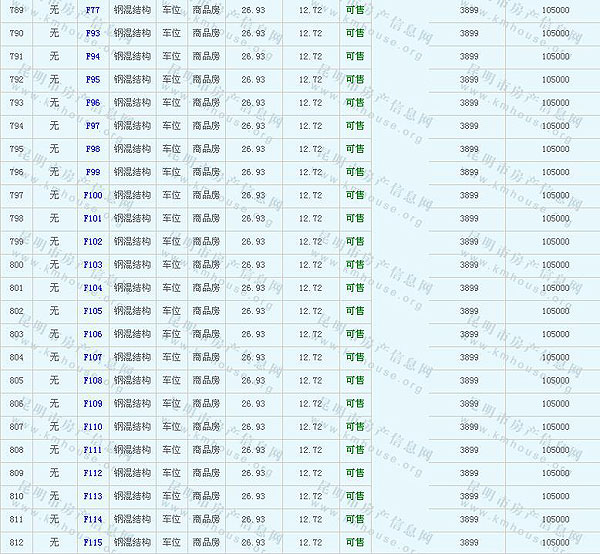Image resolution: width=600 pixels, height=554 pixels.
Task: Select the row number 810 cell
Action: tap(16, 496)
